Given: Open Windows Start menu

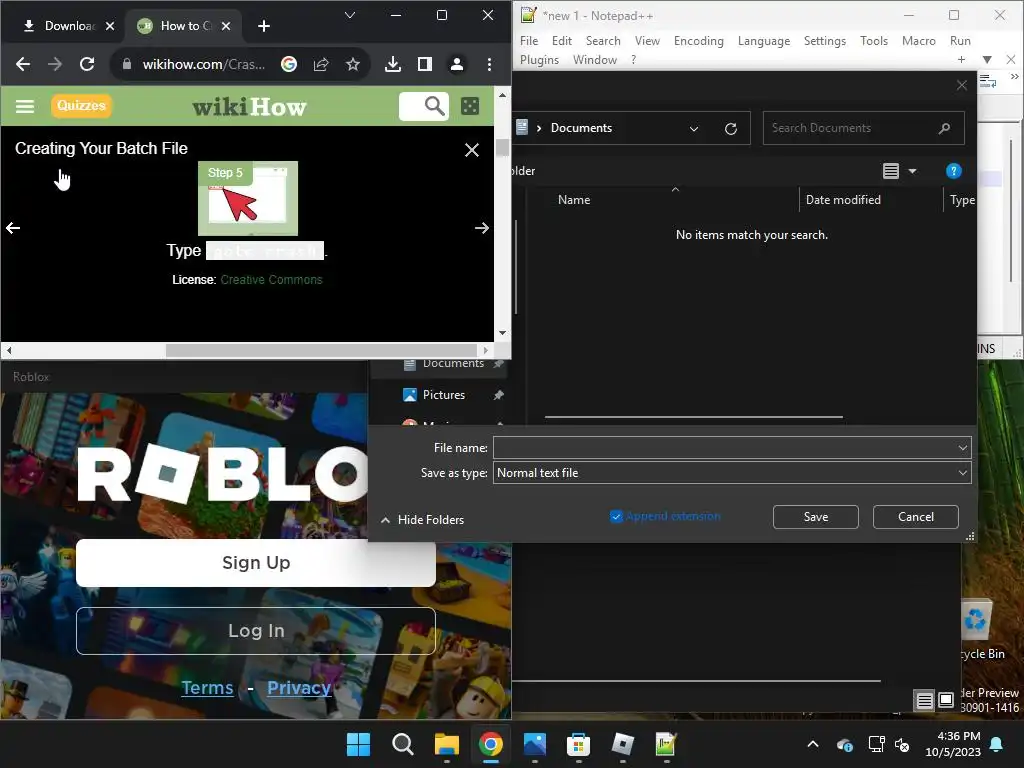Looking at the screenshot, I should click(x=358, y=744).
